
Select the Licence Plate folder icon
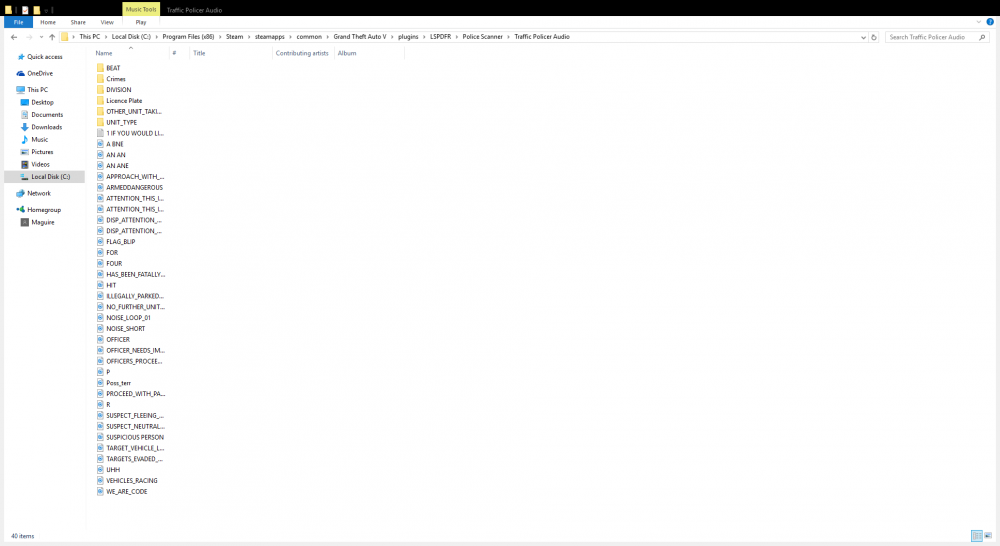point(100,100)
